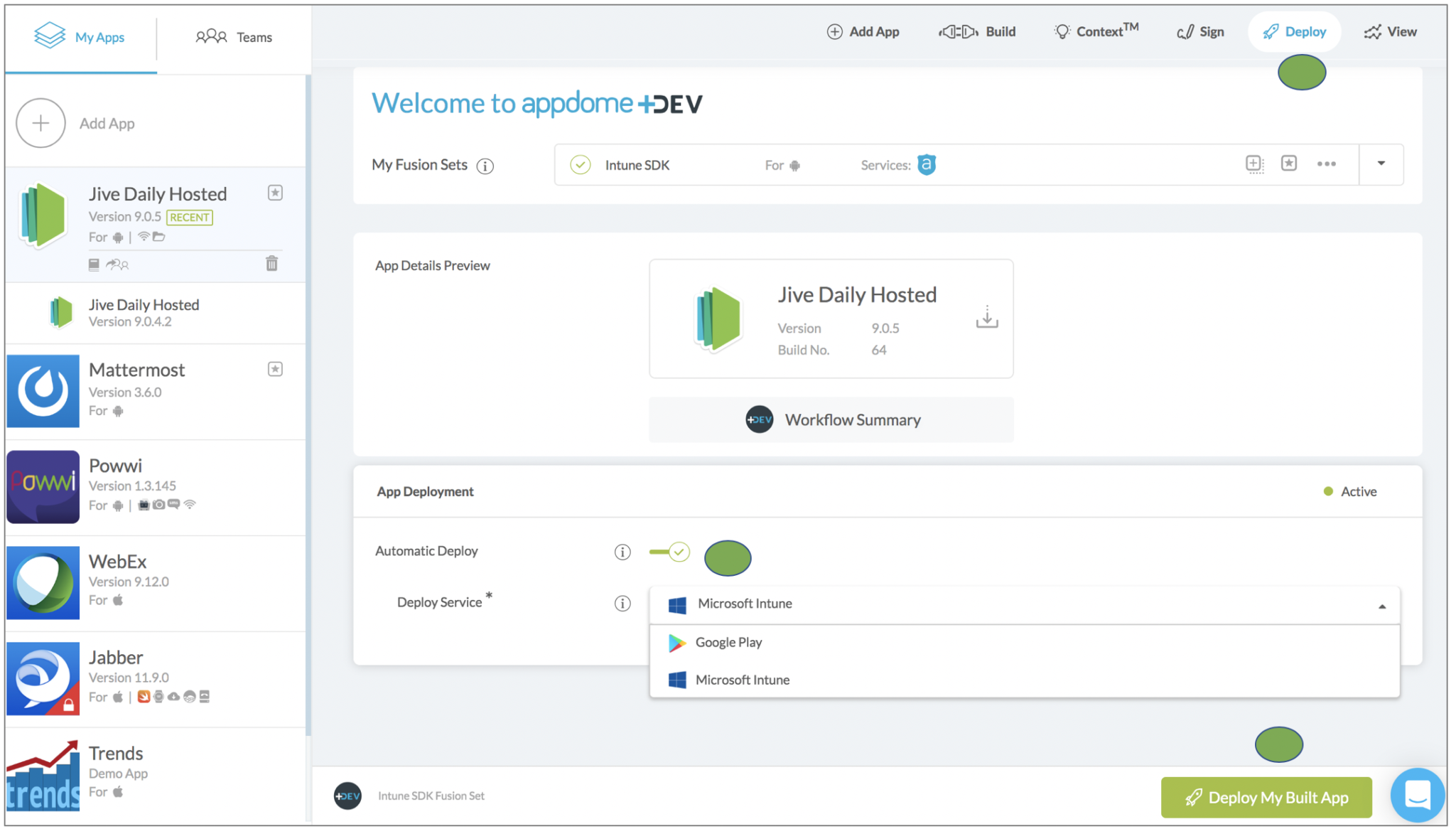Viewport: 1456px width, 829px height.
Task: Favorite Jive Daily Hosted with star icon
Action: (x=275, y=193)
